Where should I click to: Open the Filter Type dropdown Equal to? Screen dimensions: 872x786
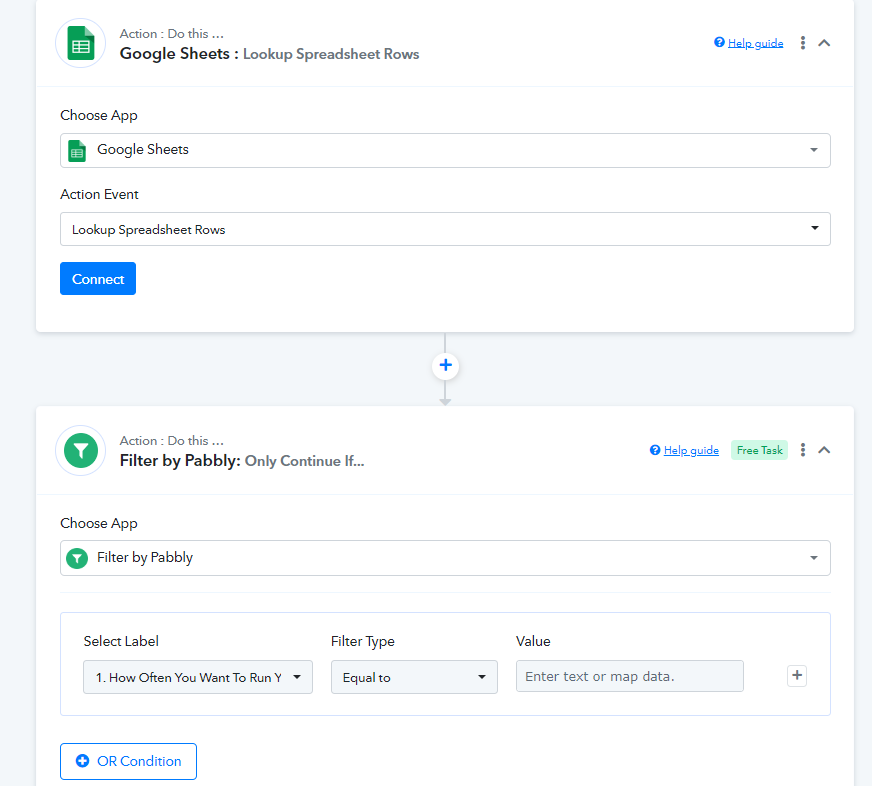pyautogui.click(x=414, y=677)
